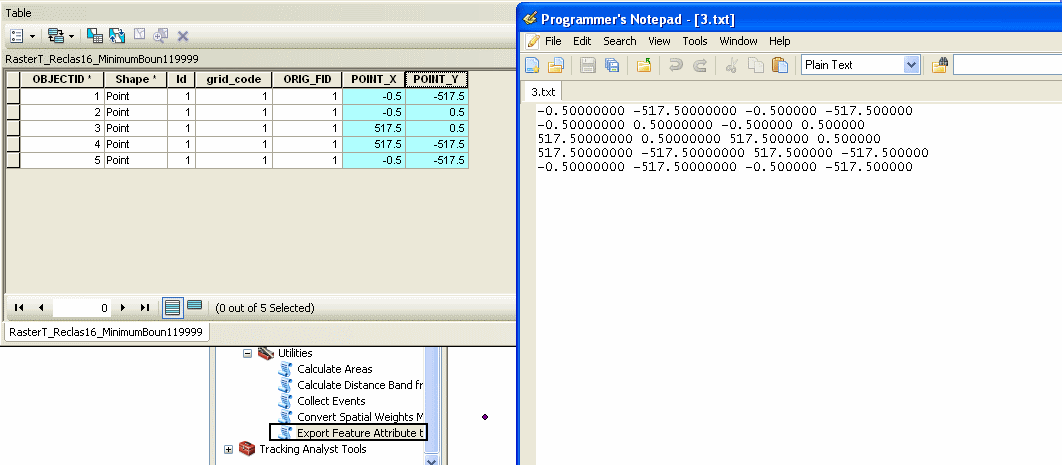Click the Open Project folder icon
Viewport: 1062px width, 465px height.
coord(644,65)
